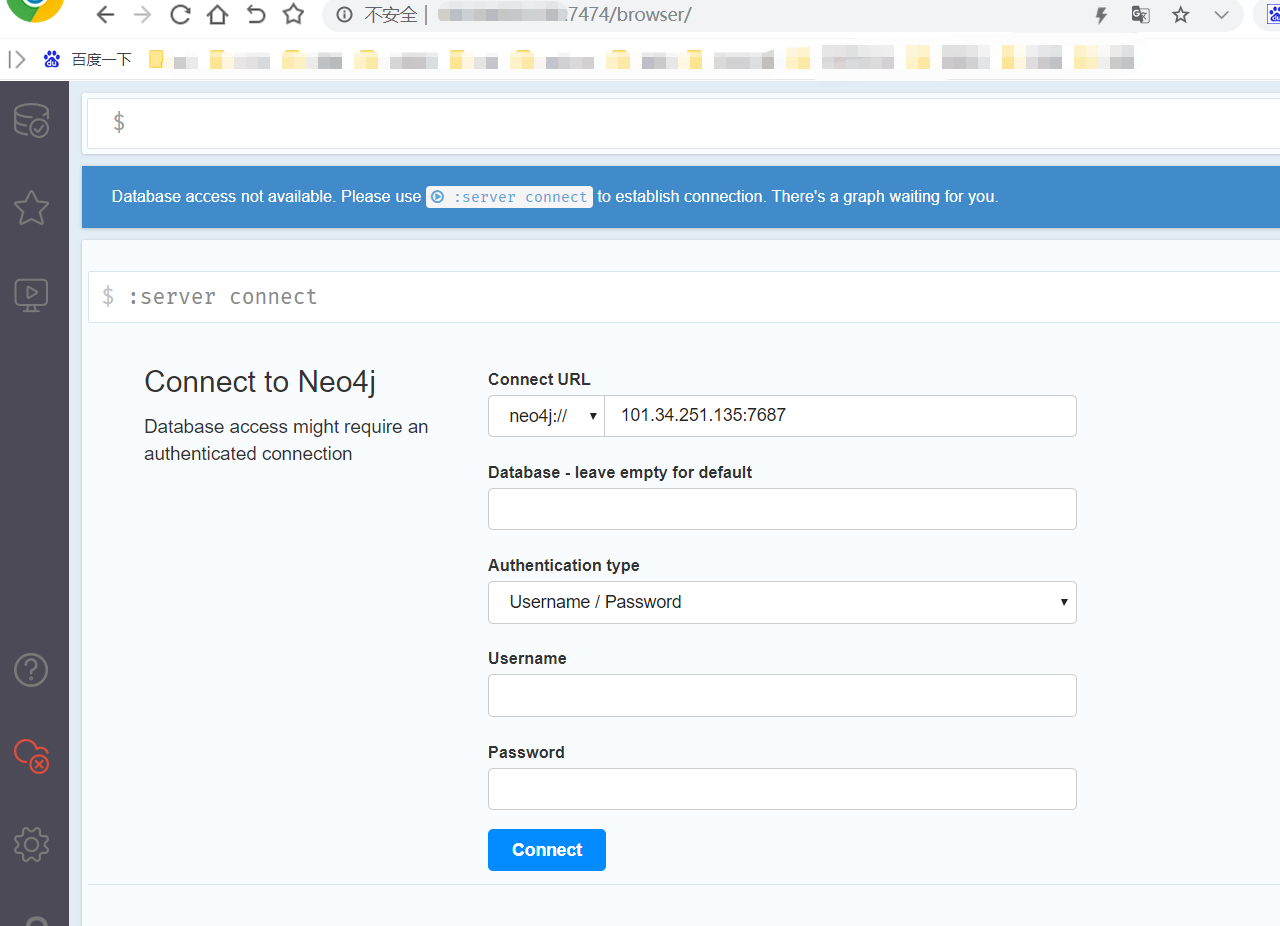The image size is (1280, 926).
Task: Open the 百度一下 bookmark
Action: pyautogui.click(x=88, y=59)
